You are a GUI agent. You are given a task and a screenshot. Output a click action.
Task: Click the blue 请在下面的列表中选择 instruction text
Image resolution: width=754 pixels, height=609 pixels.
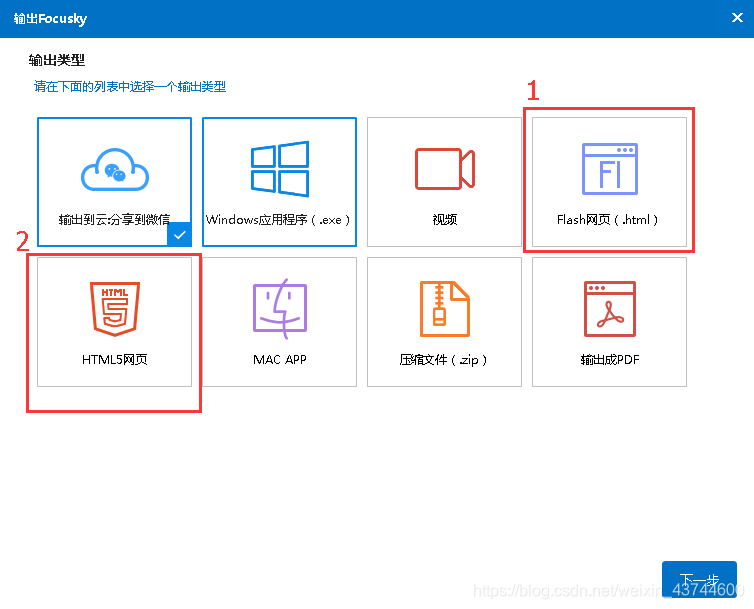[x=130, y=87]
